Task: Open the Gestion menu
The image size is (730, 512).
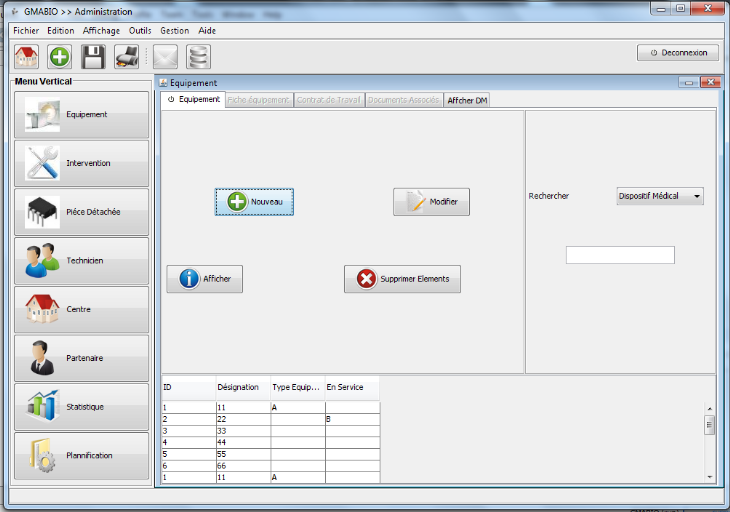Action: pyautogui.click(x=175, y=31)
